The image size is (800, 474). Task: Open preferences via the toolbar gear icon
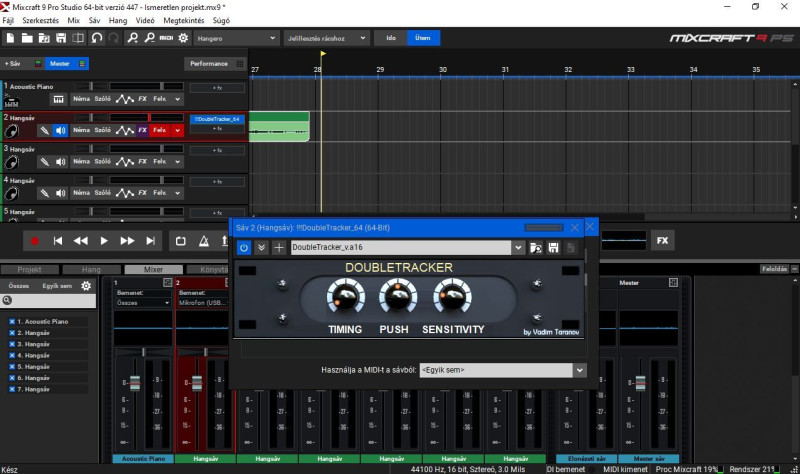click(x=183, y=38)
